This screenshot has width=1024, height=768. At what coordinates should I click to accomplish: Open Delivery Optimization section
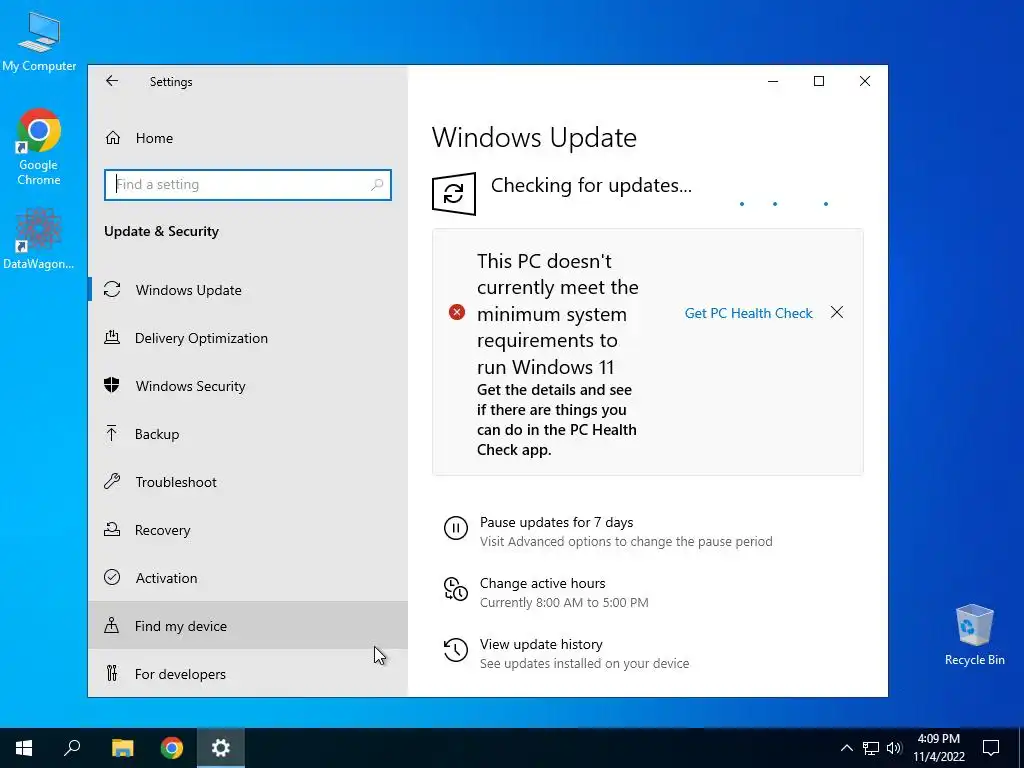[248, 338]
